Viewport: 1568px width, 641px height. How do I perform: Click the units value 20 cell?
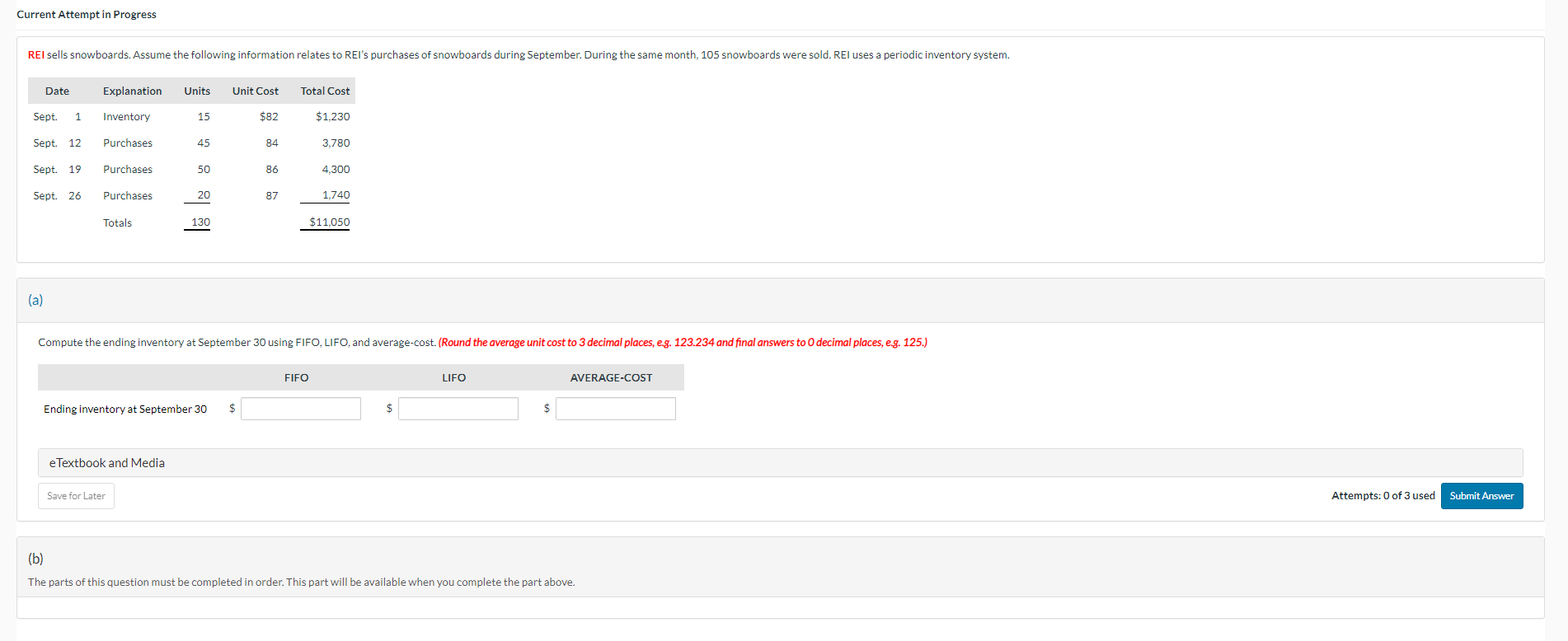[204, 195]
